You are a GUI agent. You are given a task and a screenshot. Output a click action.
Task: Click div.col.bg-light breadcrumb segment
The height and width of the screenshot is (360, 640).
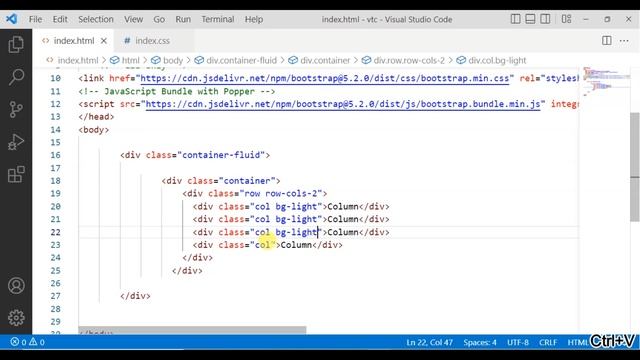pos(497,60)
